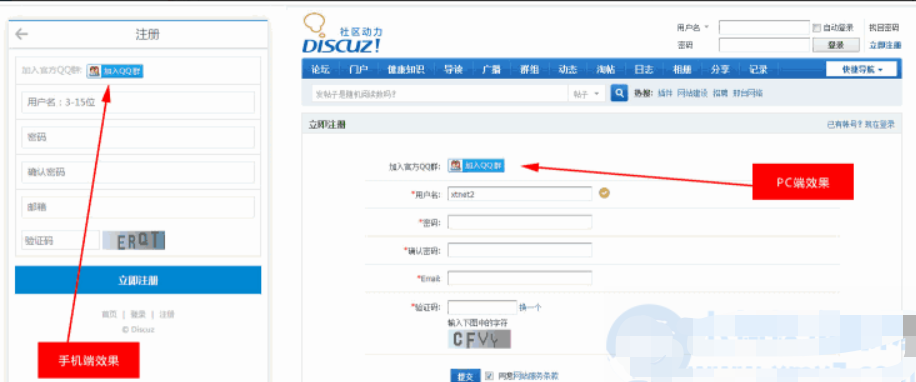Click the PC form 确认密码 field
Screen dimensions: 916x382
pos(520,250)
